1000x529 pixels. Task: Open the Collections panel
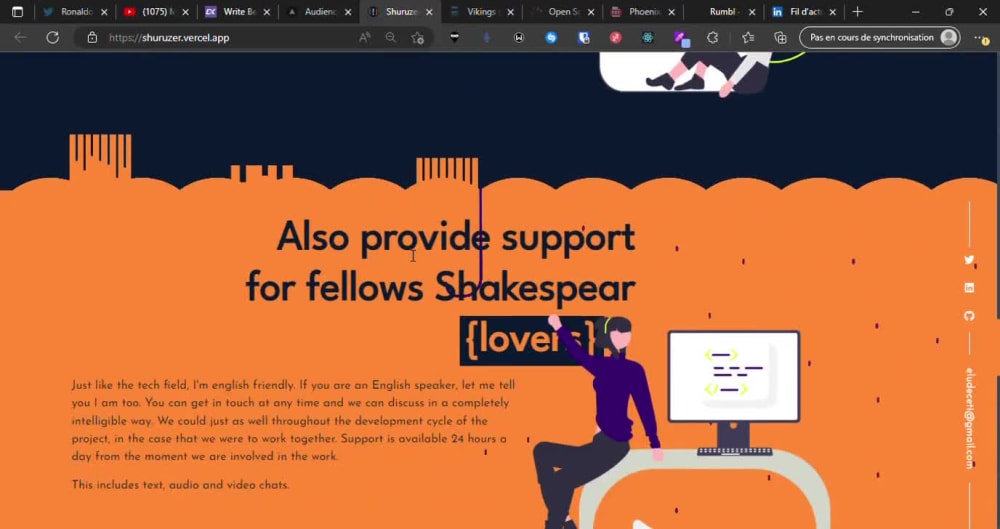pos(780,38)
